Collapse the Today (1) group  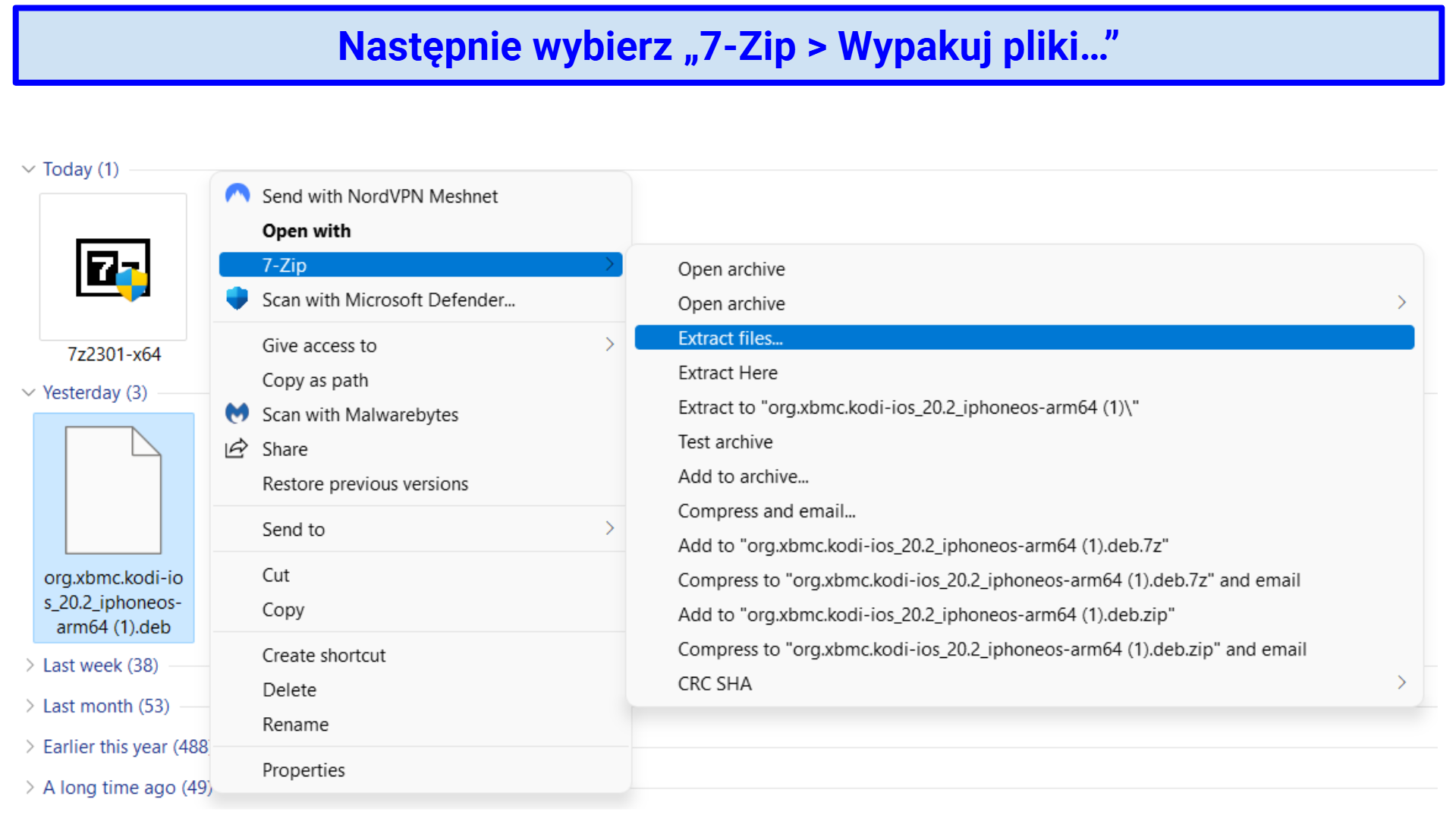tap(29, 168)
